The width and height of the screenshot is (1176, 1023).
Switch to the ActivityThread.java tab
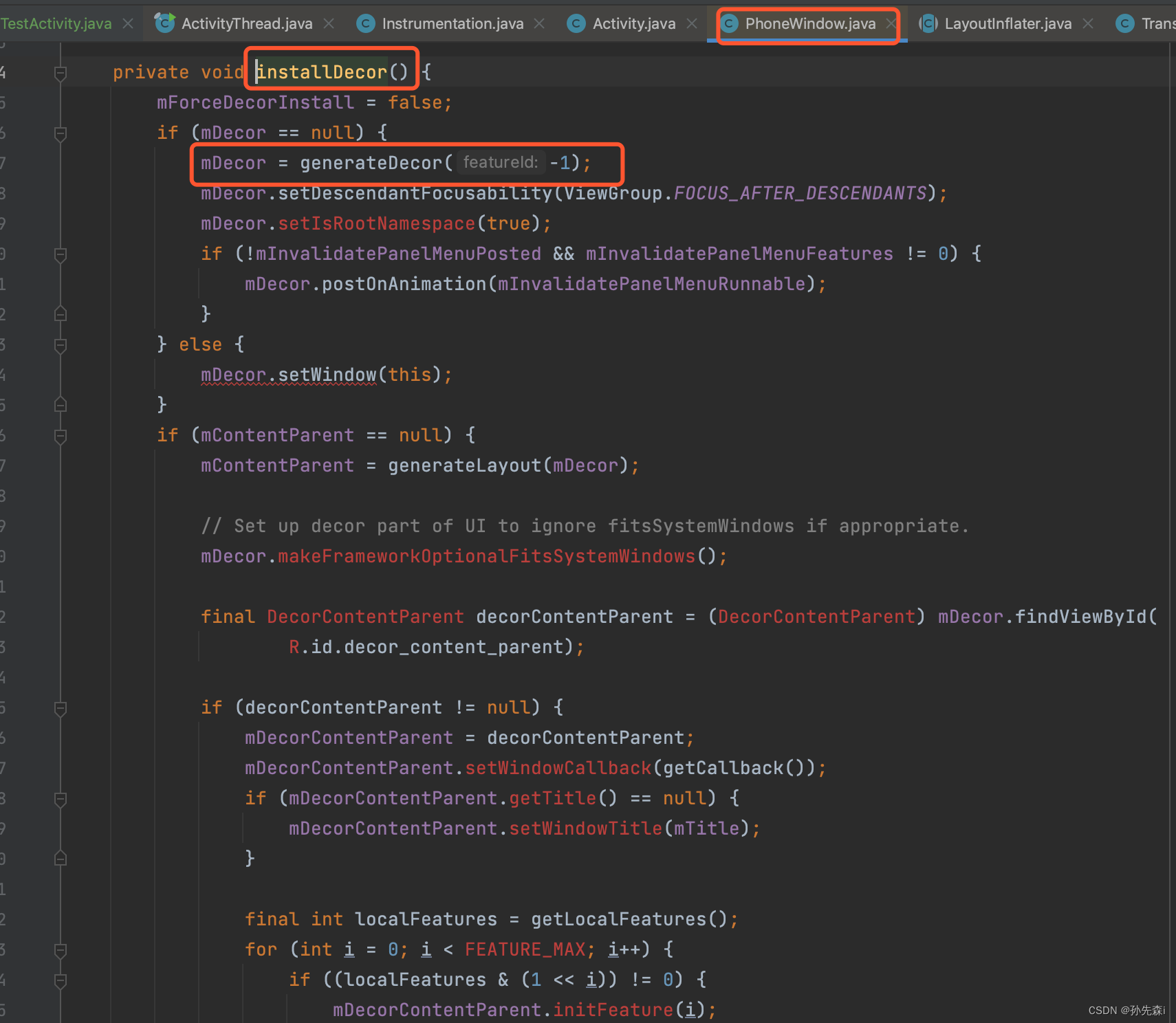(x=246, y=23)
